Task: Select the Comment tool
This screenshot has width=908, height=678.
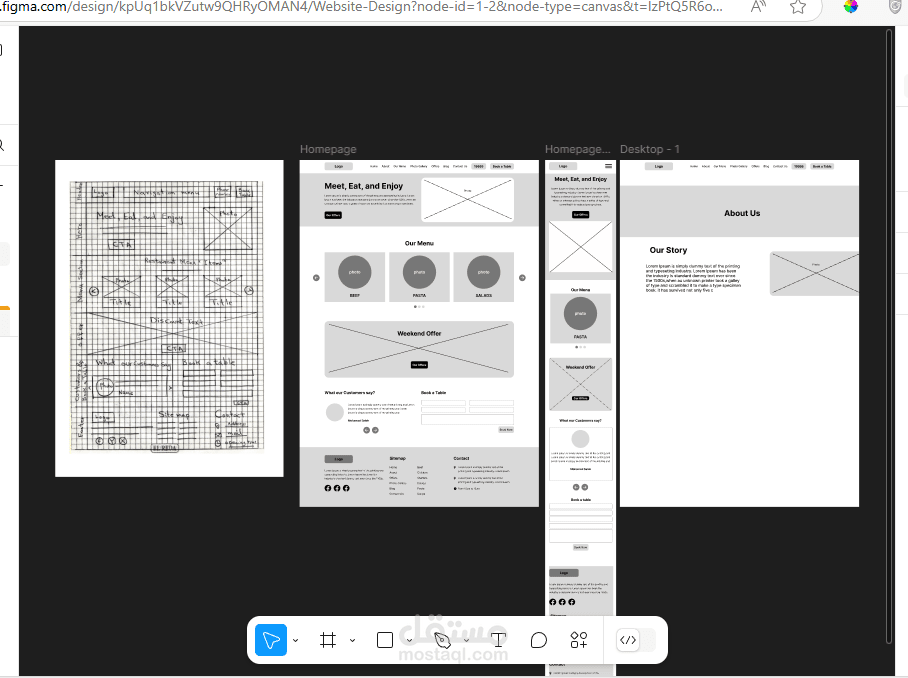Action: [x=539, y=640]
